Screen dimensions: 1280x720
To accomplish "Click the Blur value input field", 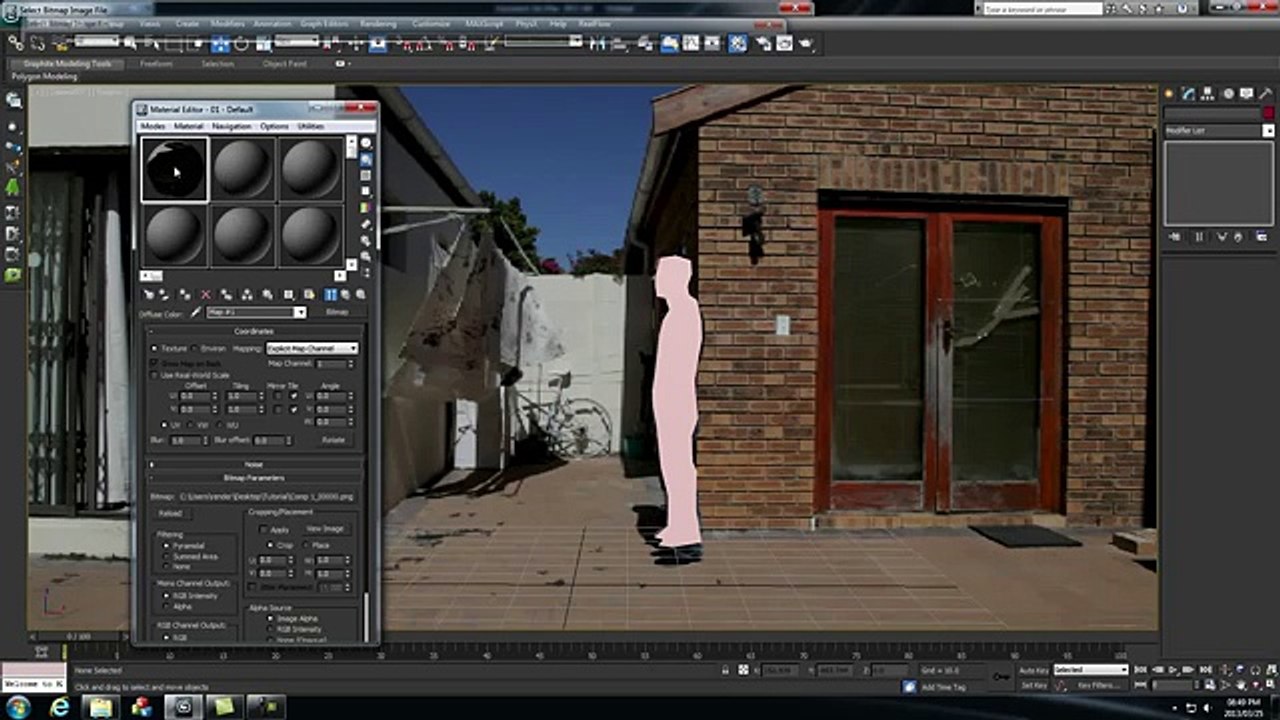I will click(x=186, y=440).
